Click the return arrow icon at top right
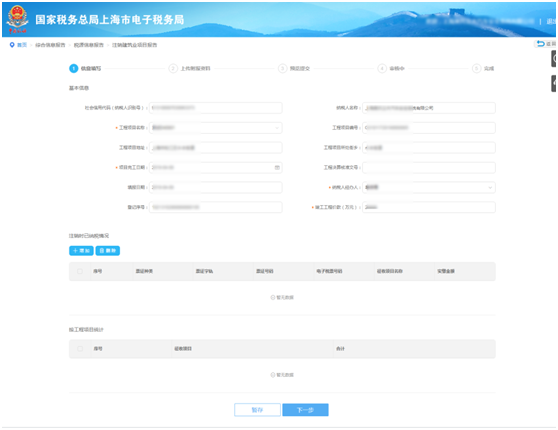This screenshot has width=558, height=430. pos(541,44)
